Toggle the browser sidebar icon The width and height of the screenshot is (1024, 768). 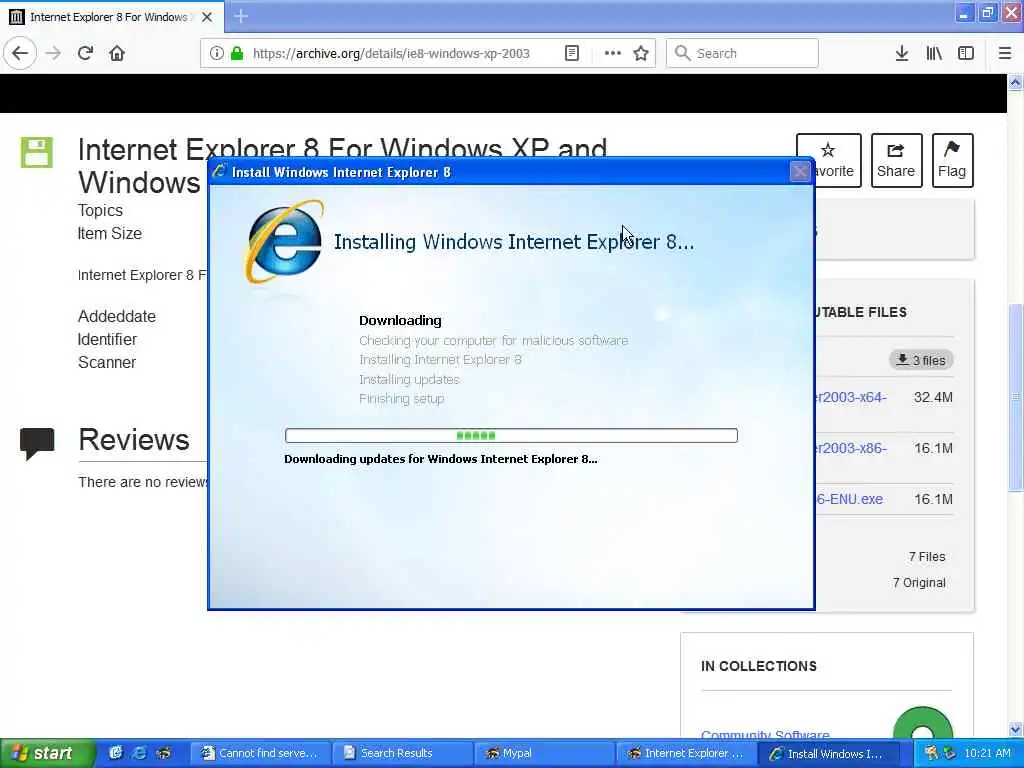966,54
